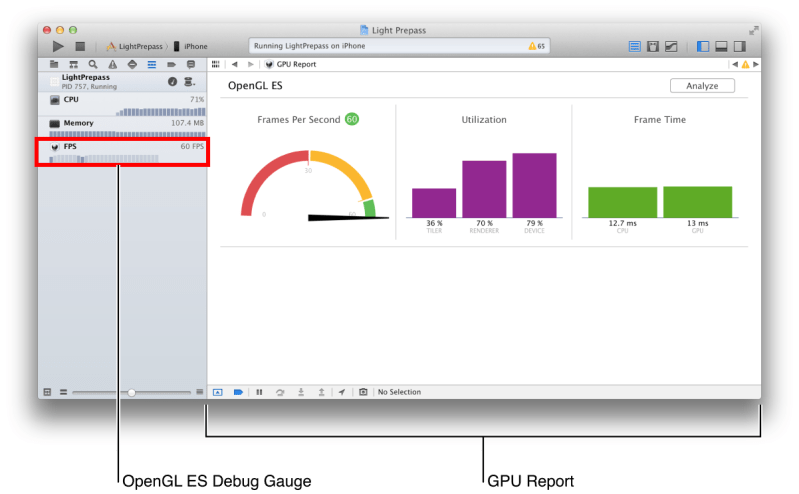Image resolution: width=799 pixels, height=494 pixels.
Task: Click No Selection in debug bar
Action: [399, 392]
